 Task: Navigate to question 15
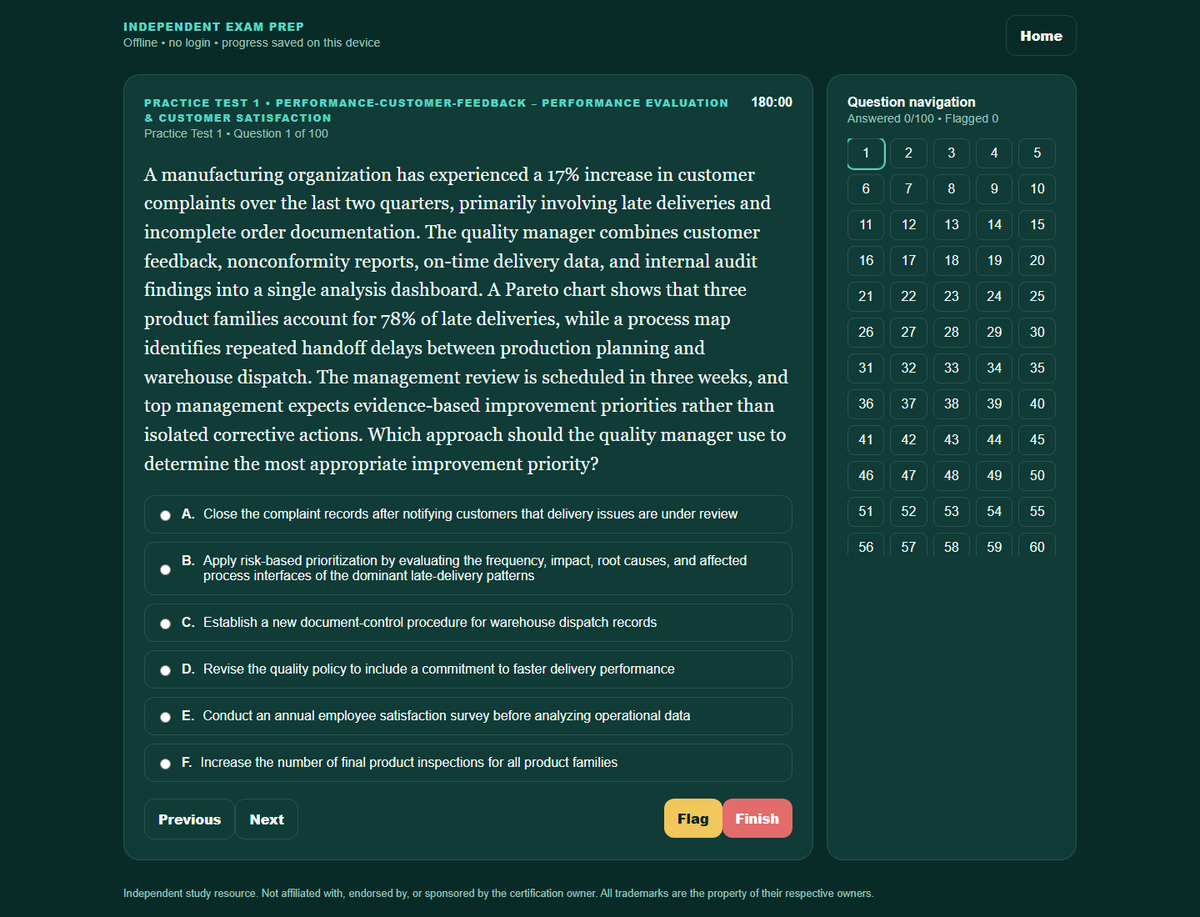point(1037,225)
